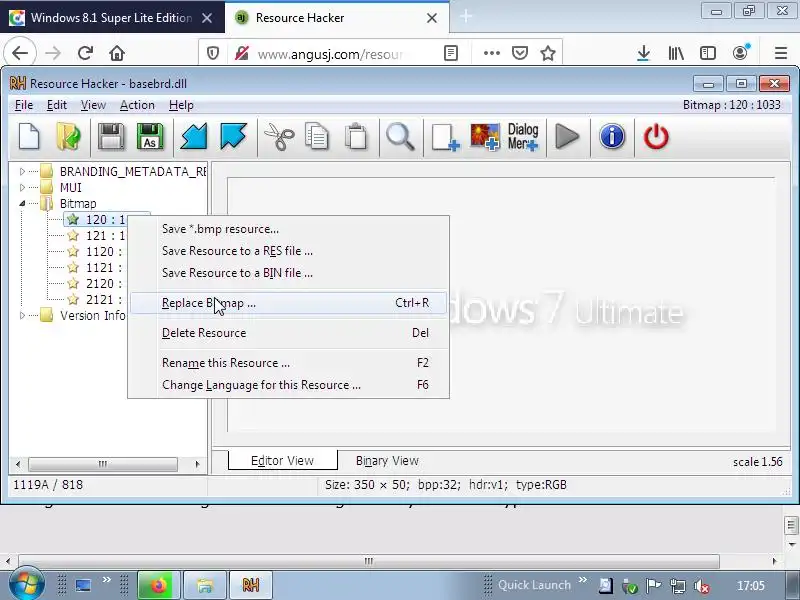Screen dimensions: 800x600
Task: Click the Paste clipboard icon
Action: pos(356,137)
